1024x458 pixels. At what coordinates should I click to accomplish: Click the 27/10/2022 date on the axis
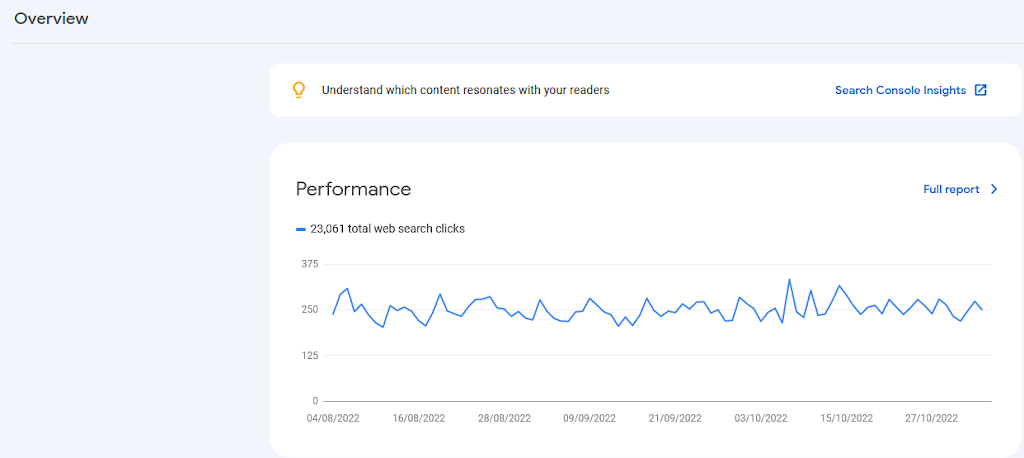(x=932, y=419)
